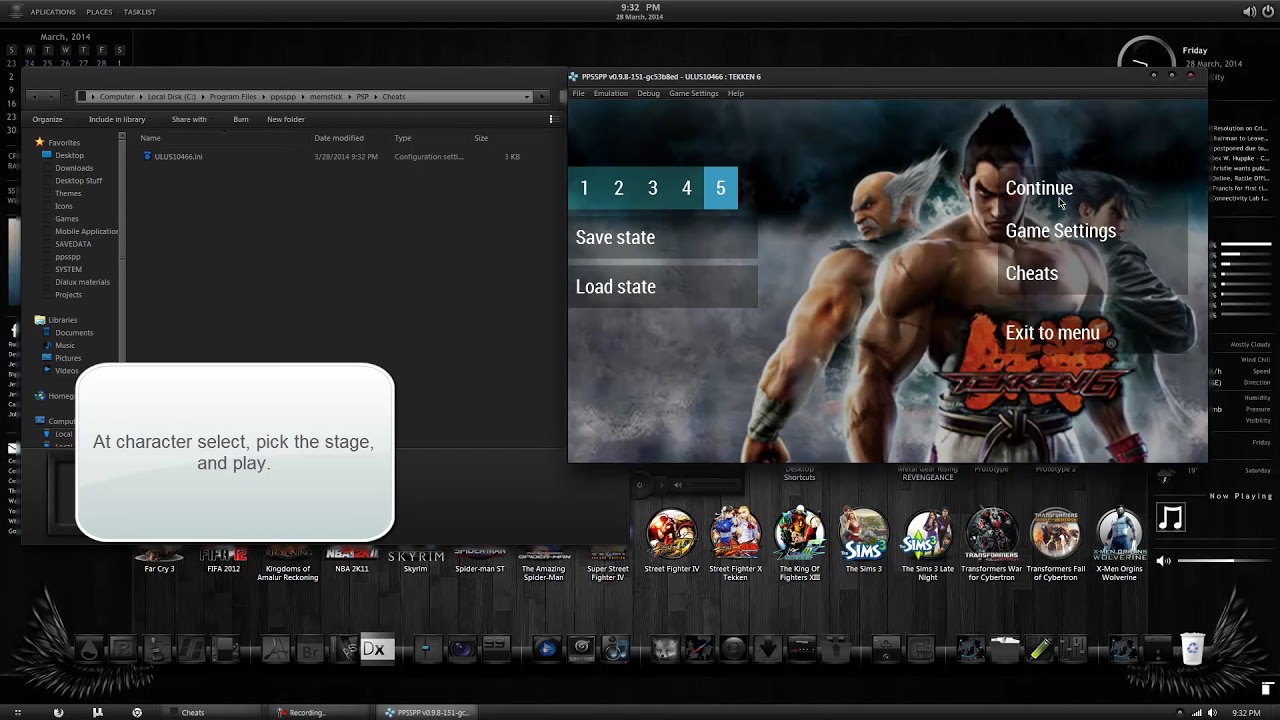Select save state slot 2
Image resolution: width=1280 pixels, height=720 pixels.
pyautogui.click(x=619, y=188)
